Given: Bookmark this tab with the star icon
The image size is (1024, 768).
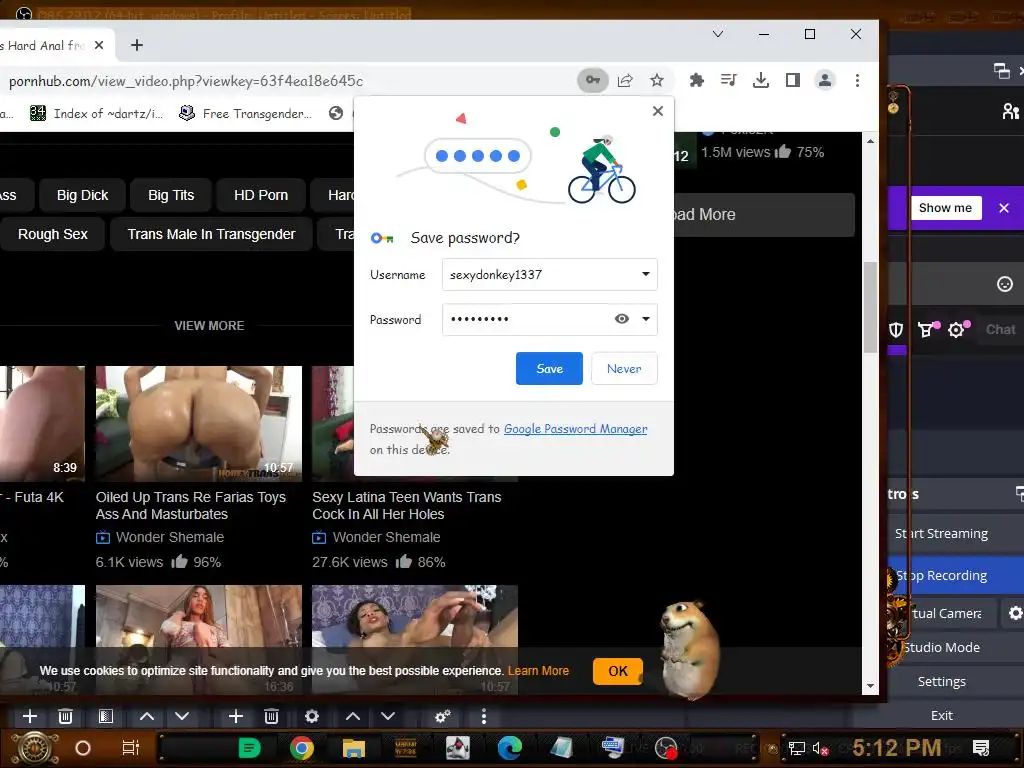Looking at the screenshot, I should 657,80.
